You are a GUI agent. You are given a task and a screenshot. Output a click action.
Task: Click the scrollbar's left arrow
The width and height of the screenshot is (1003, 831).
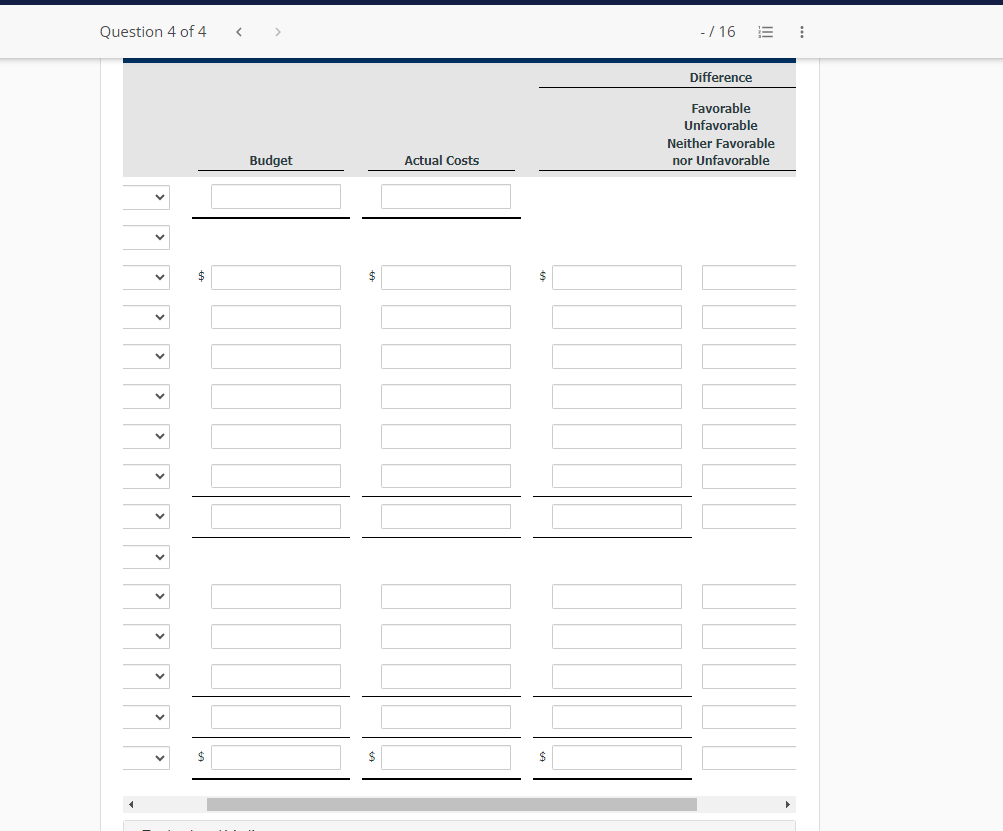click(130, 803)
